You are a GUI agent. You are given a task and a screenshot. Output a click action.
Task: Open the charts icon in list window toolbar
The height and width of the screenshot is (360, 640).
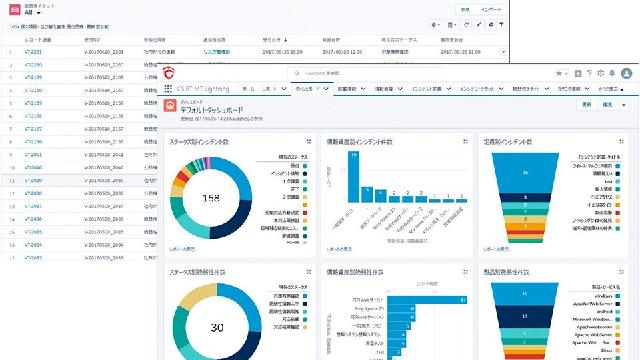click(x=490, y=25)
